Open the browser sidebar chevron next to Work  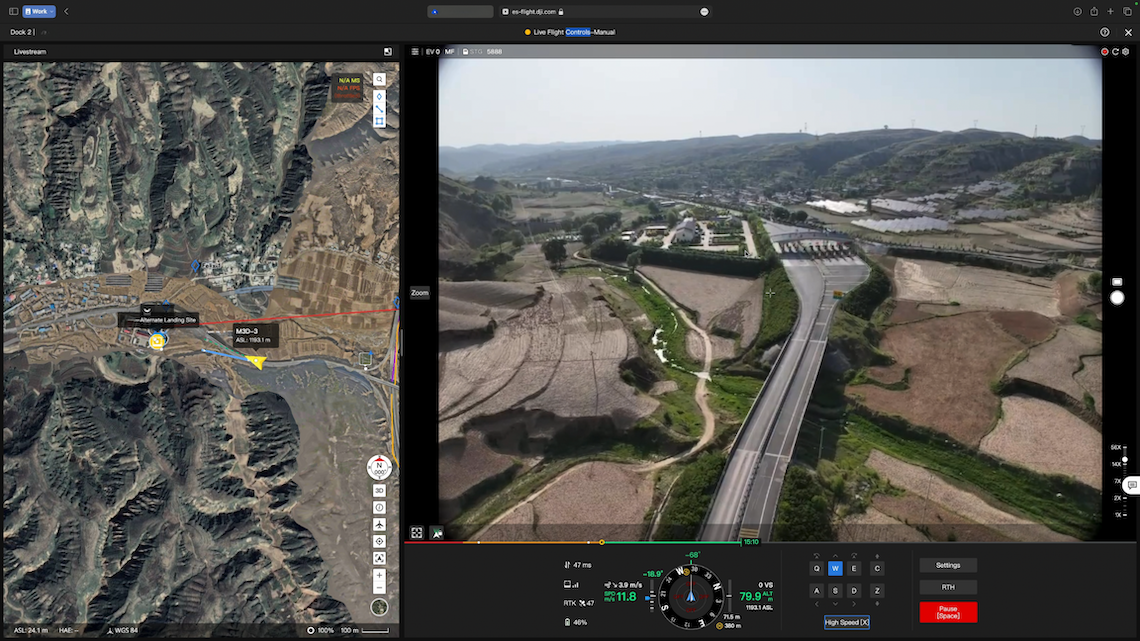(x=66, y=11)
